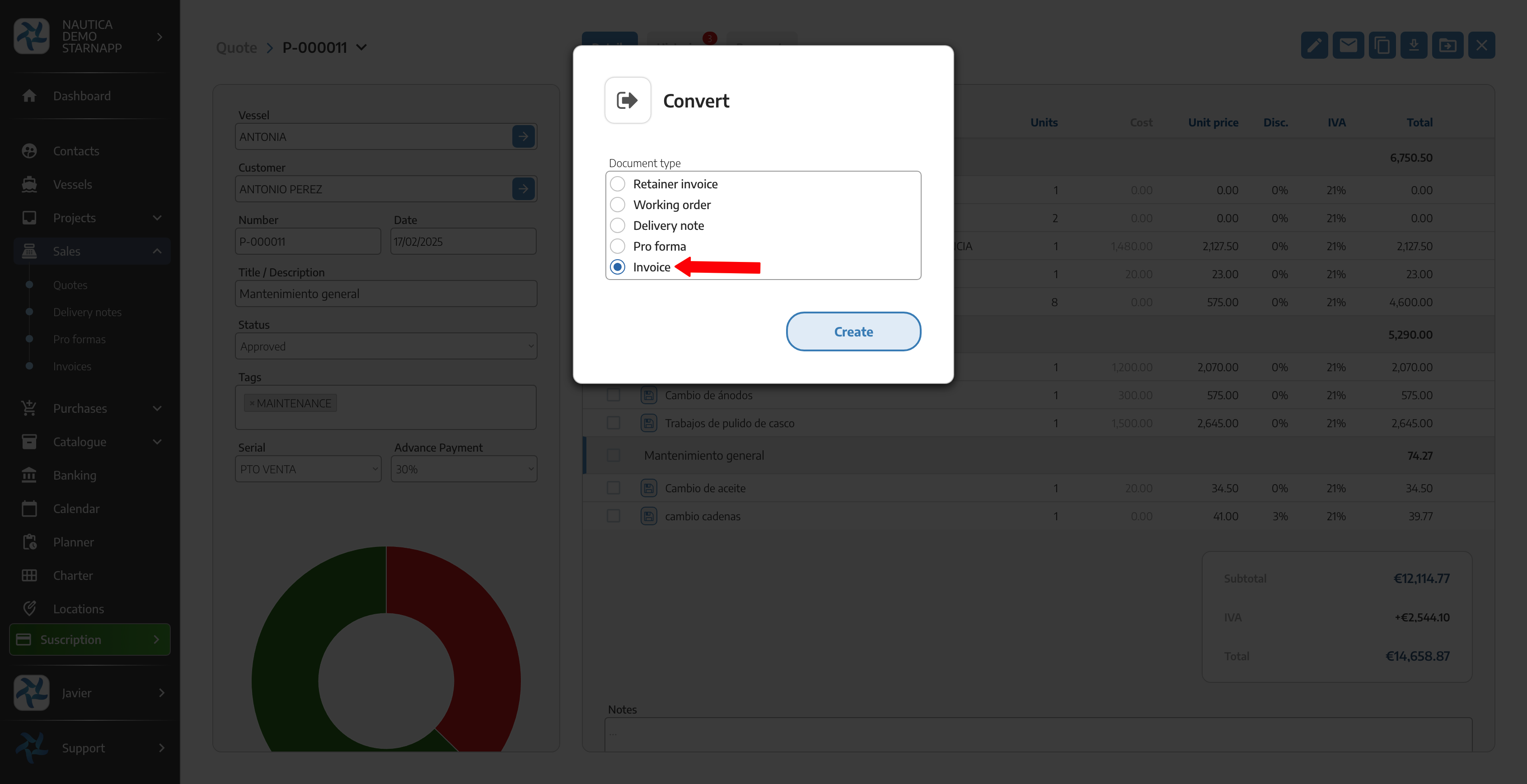
Task: Open the Support menu
Action: (89, 748)
